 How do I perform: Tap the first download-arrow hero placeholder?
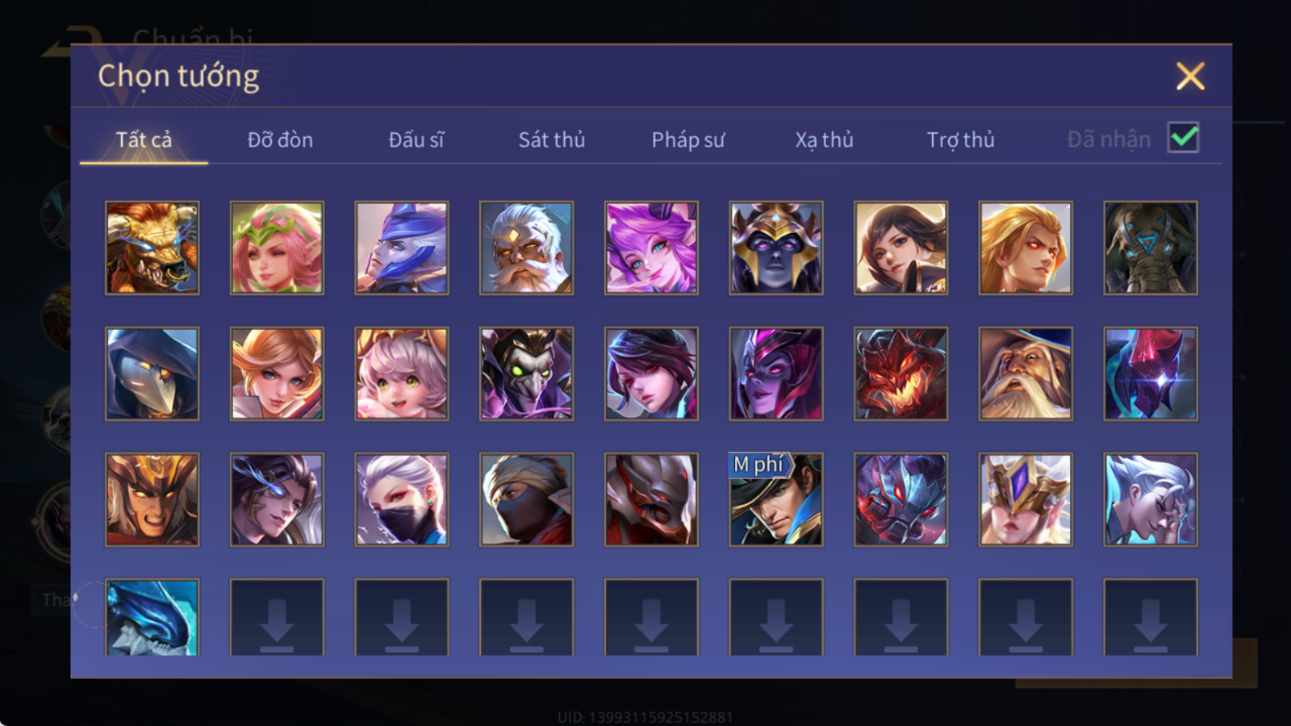[x=277, y=617]
